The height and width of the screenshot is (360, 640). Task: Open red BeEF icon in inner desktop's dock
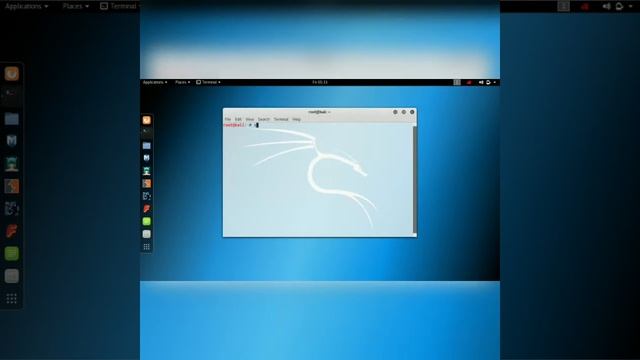147,209
